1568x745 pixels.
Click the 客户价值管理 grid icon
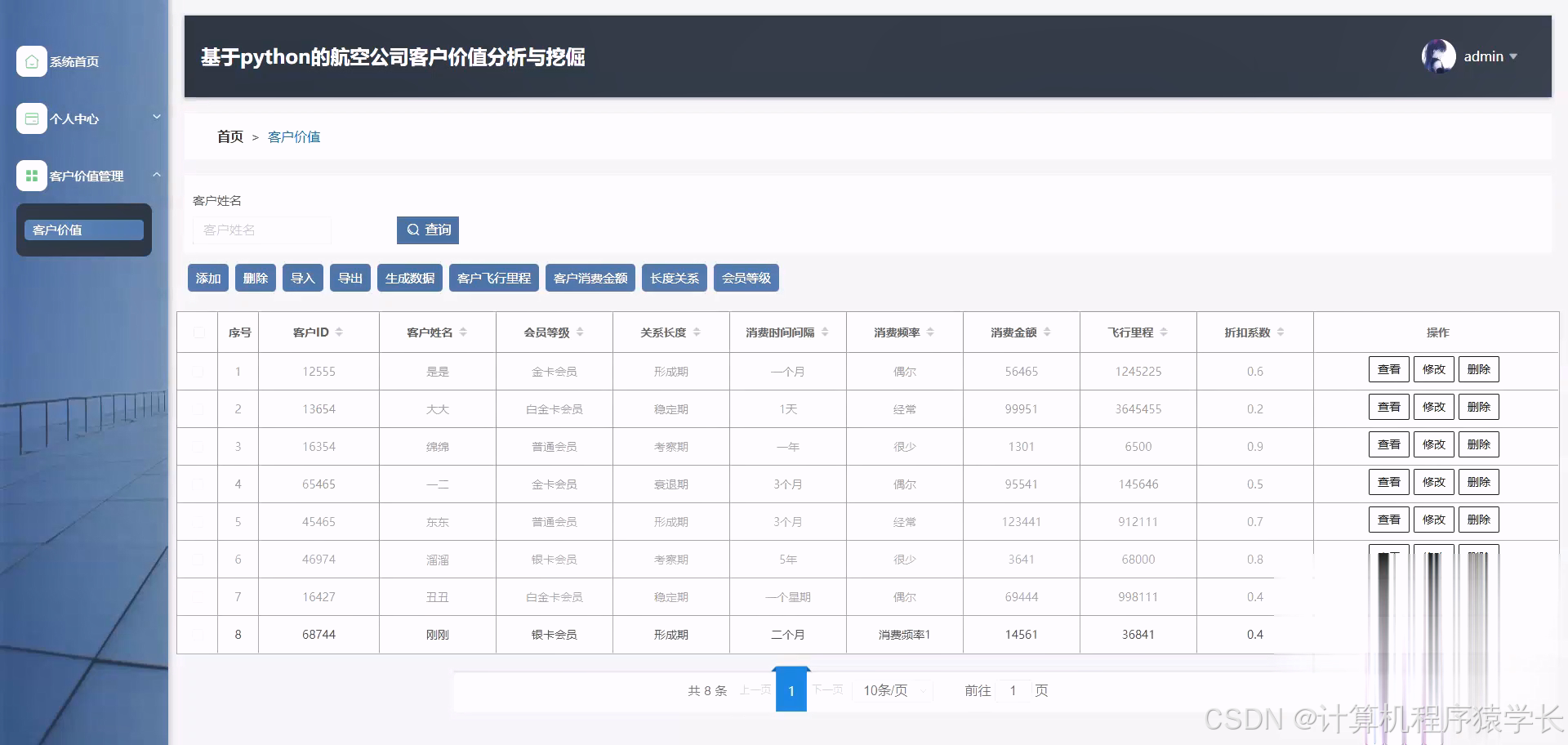point(31,175)
